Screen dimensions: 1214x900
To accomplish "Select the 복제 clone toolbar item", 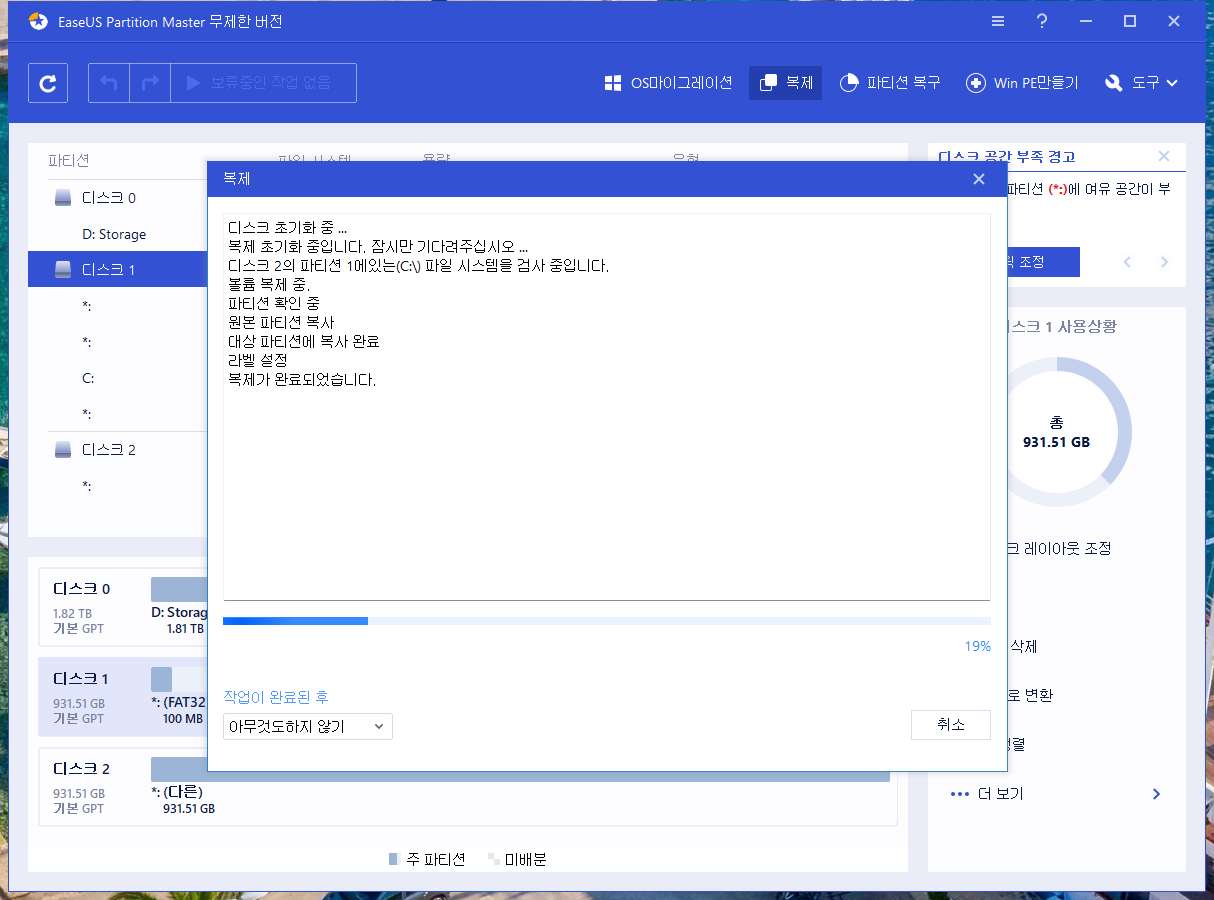I will pos(785,83).
